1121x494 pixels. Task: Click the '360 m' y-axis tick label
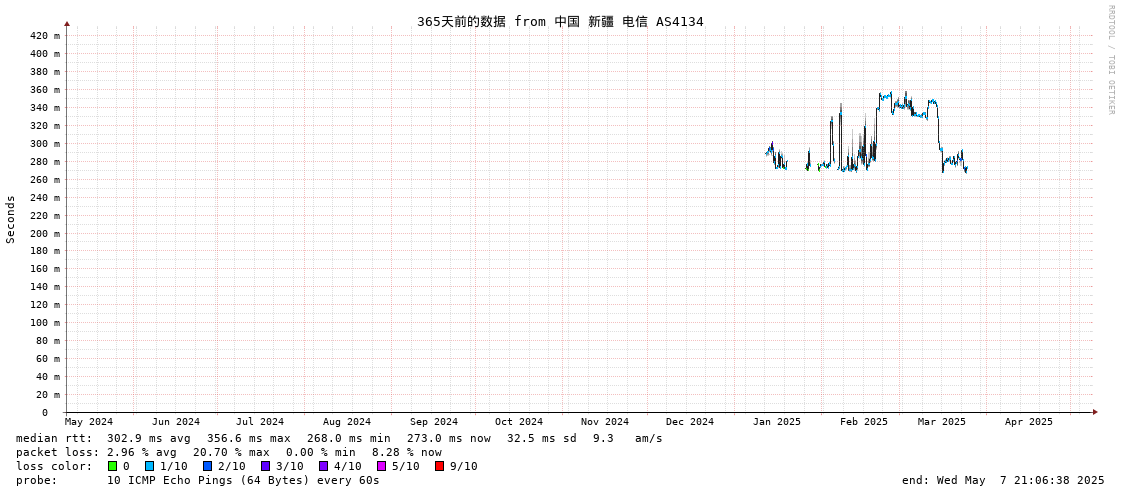pos(46,89)
